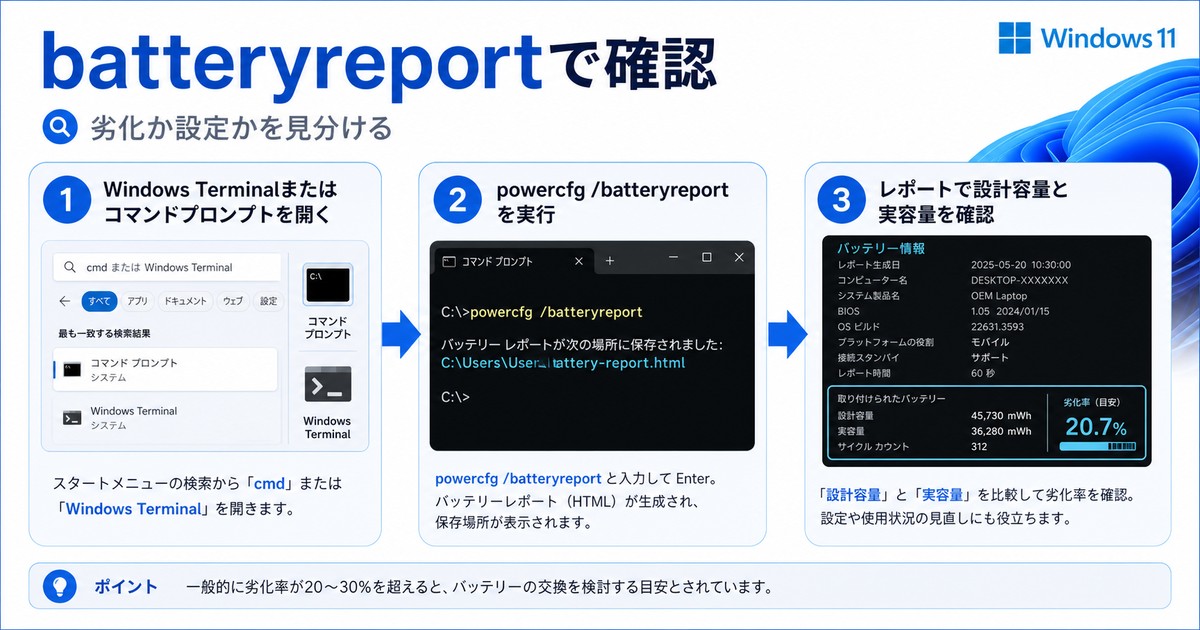
Task: Open a new terminal tab with the plus button
Action: click(x=610, y=260)
